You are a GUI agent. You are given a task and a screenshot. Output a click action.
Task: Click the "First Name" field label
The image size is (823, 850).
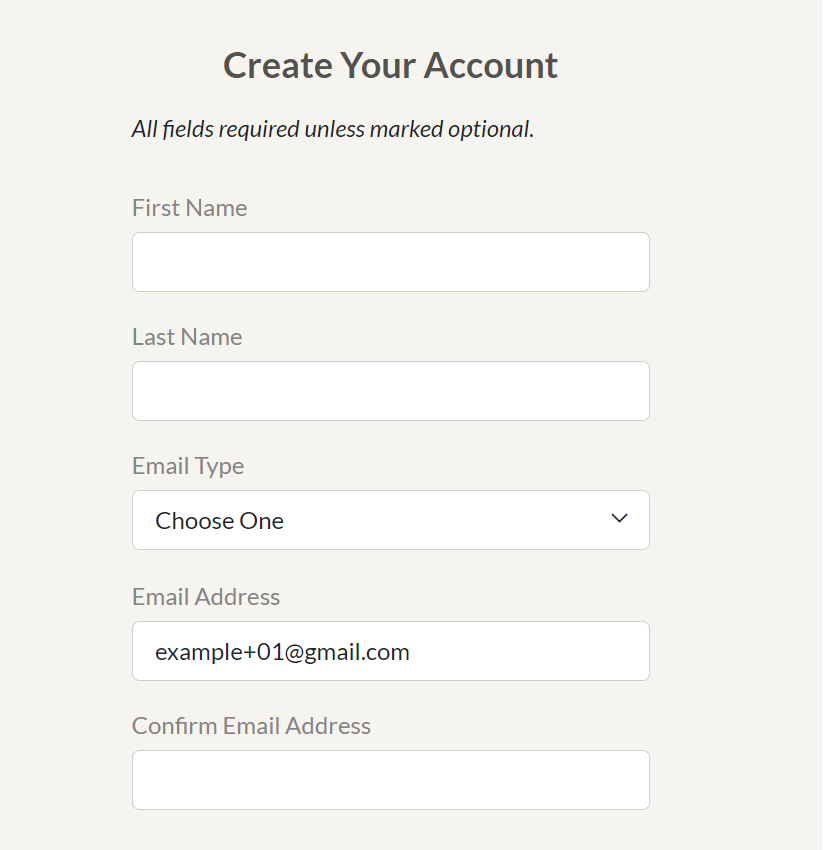click(189, 208)
